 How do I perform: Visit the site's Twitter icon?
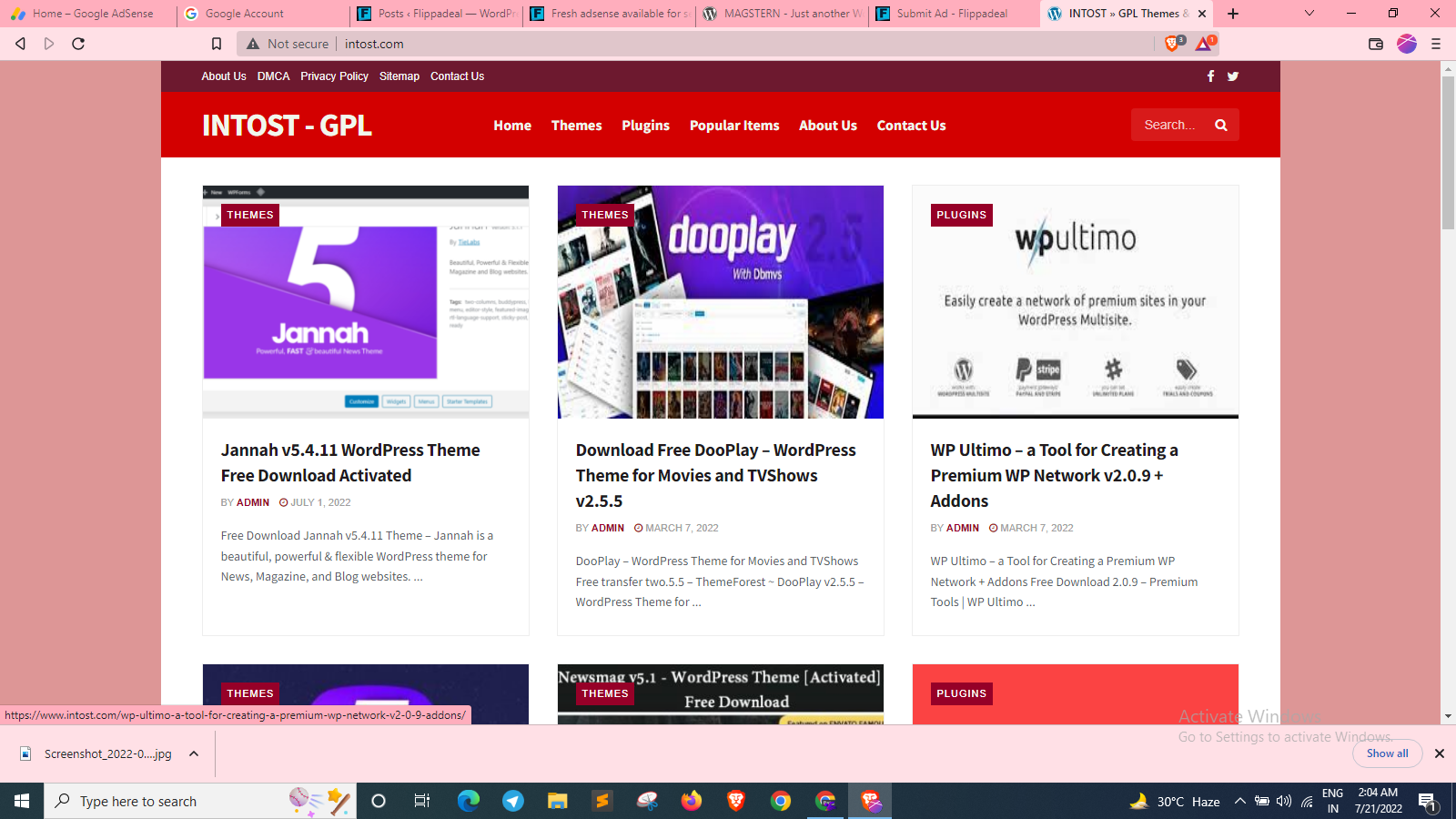[x=1232, y=76]
